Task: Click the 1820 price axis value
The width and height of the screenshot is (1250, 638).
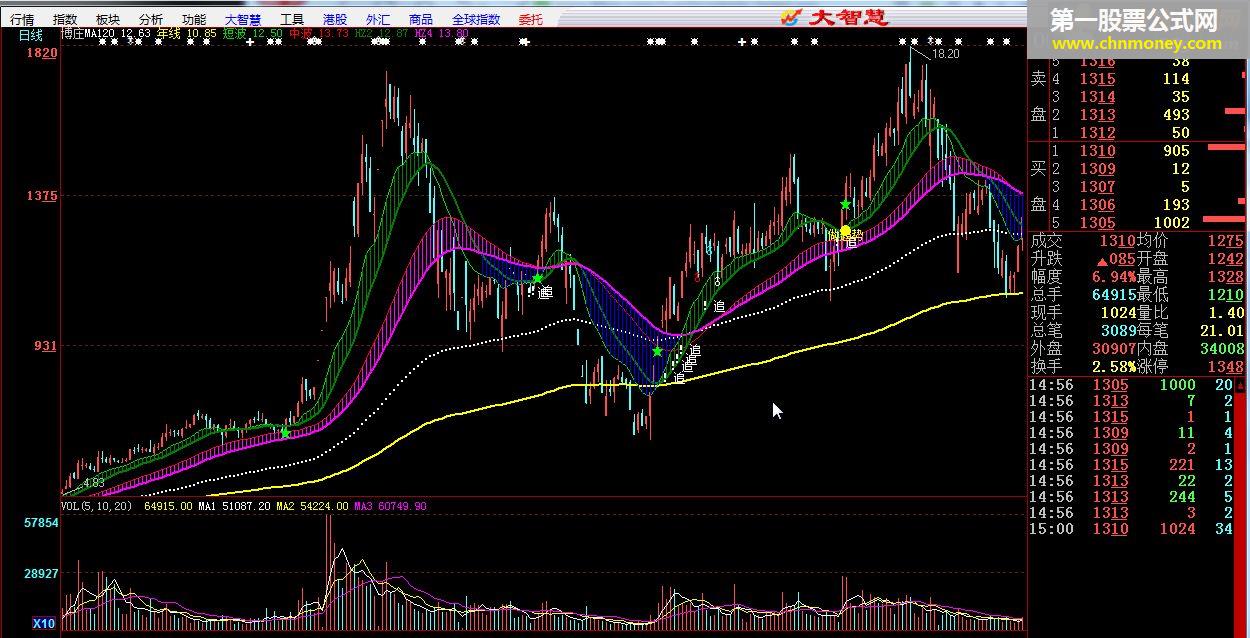Action: coord(42,53)
